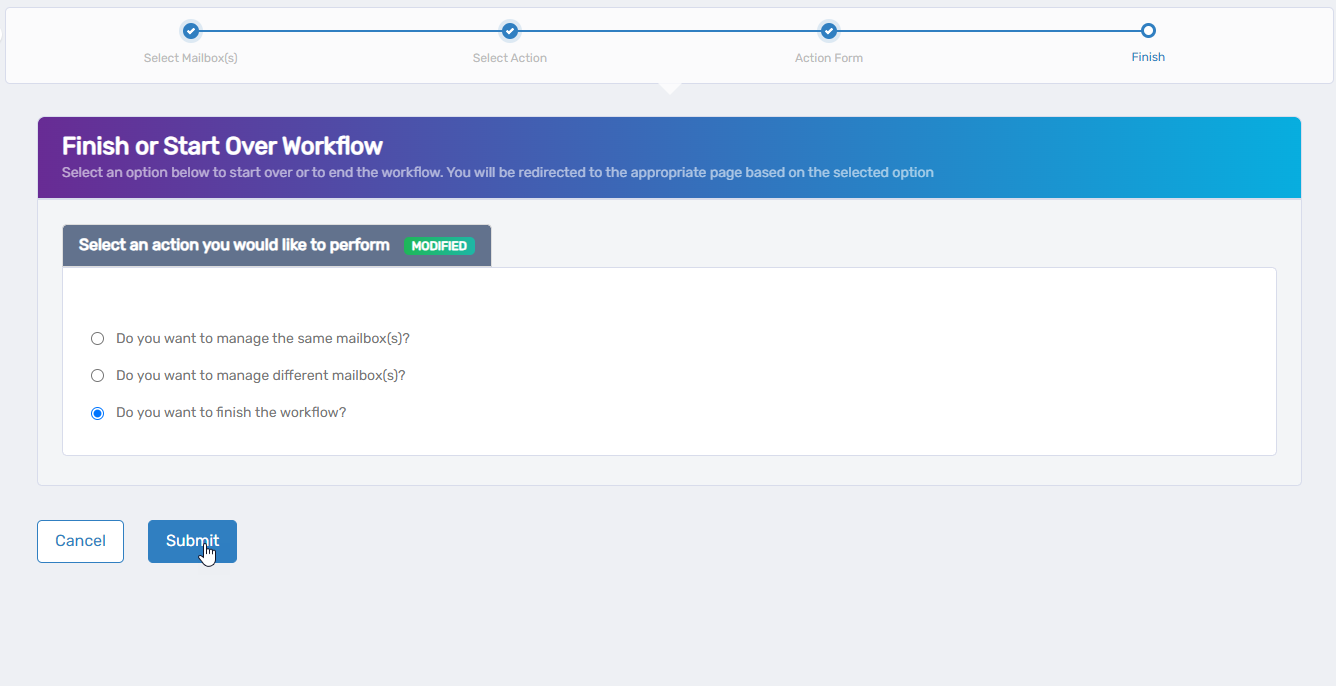Go to the 'Select Mailbox(s)' step label
This screenshot has height=686, width=1336.
(191, 58)
